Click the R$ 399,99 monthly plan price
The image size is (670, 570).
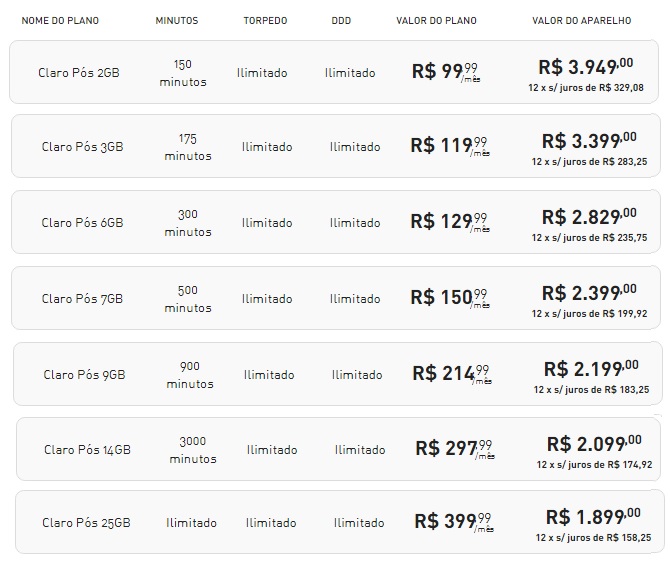pos(452,521)
